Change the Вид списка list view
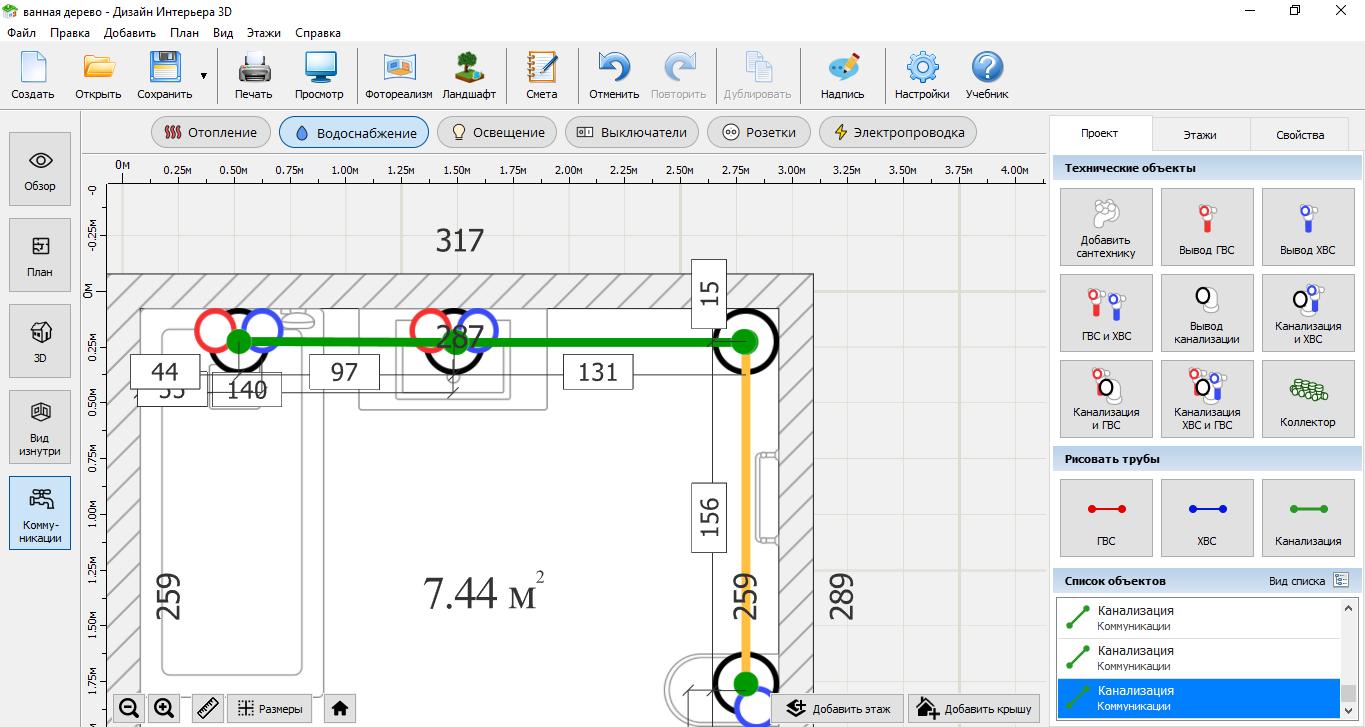Viewport: 1365px width, 727px height. point(1340,581)
